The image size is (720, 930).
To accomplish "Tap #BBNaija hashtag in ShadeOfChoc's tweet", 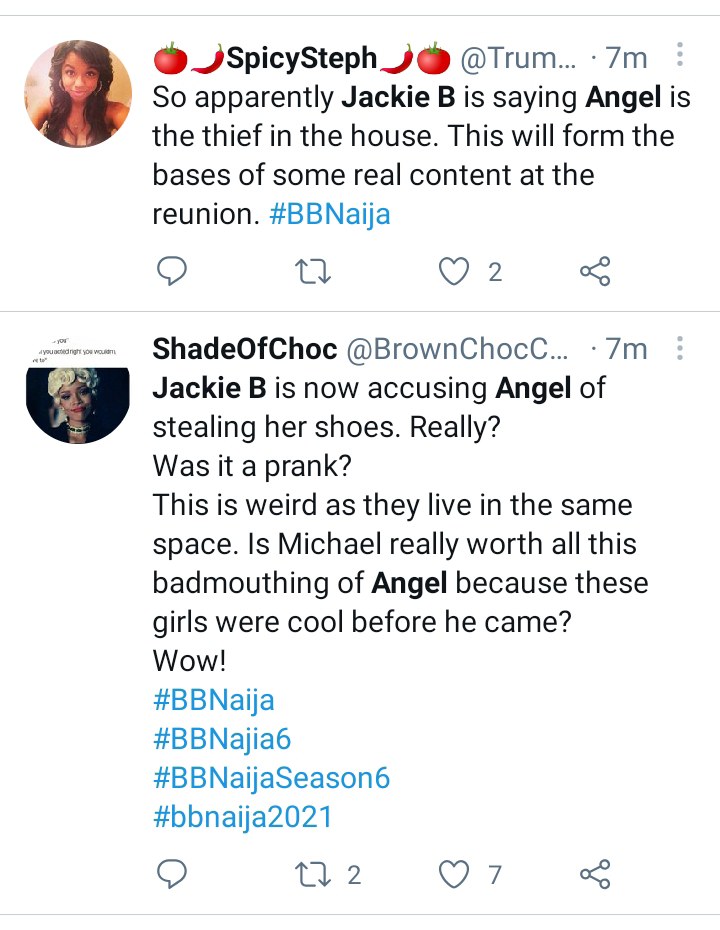I will [x=213, y=700].
